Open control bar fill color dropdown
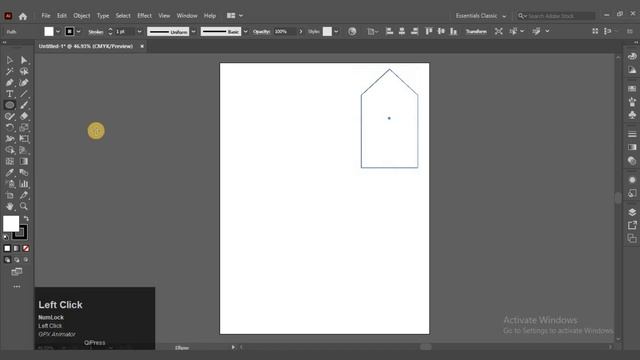 (58, 31)
